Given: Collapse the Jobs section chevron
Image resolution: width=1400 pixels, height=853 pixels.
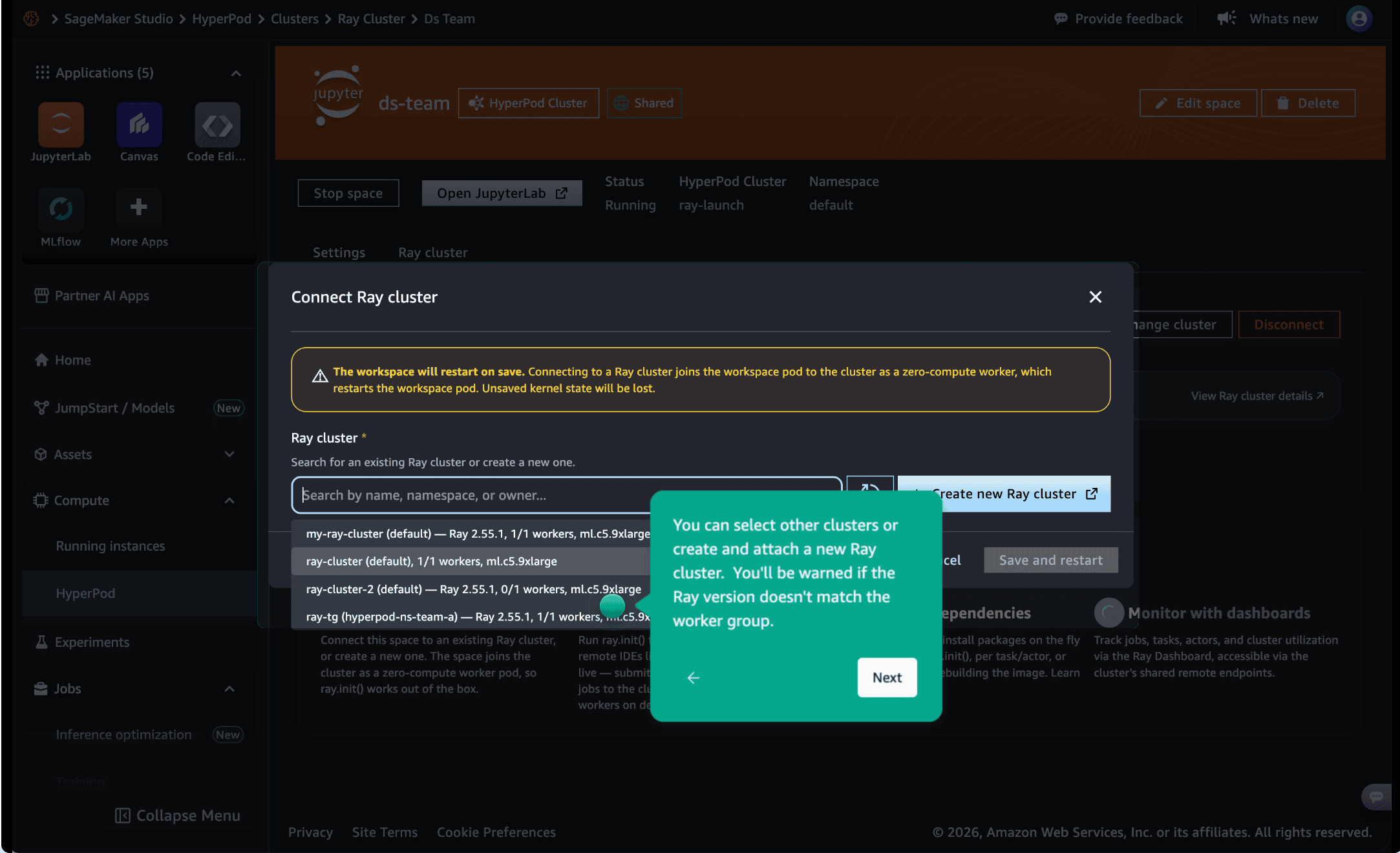Looking at the screenshot, I should (229, 689).
